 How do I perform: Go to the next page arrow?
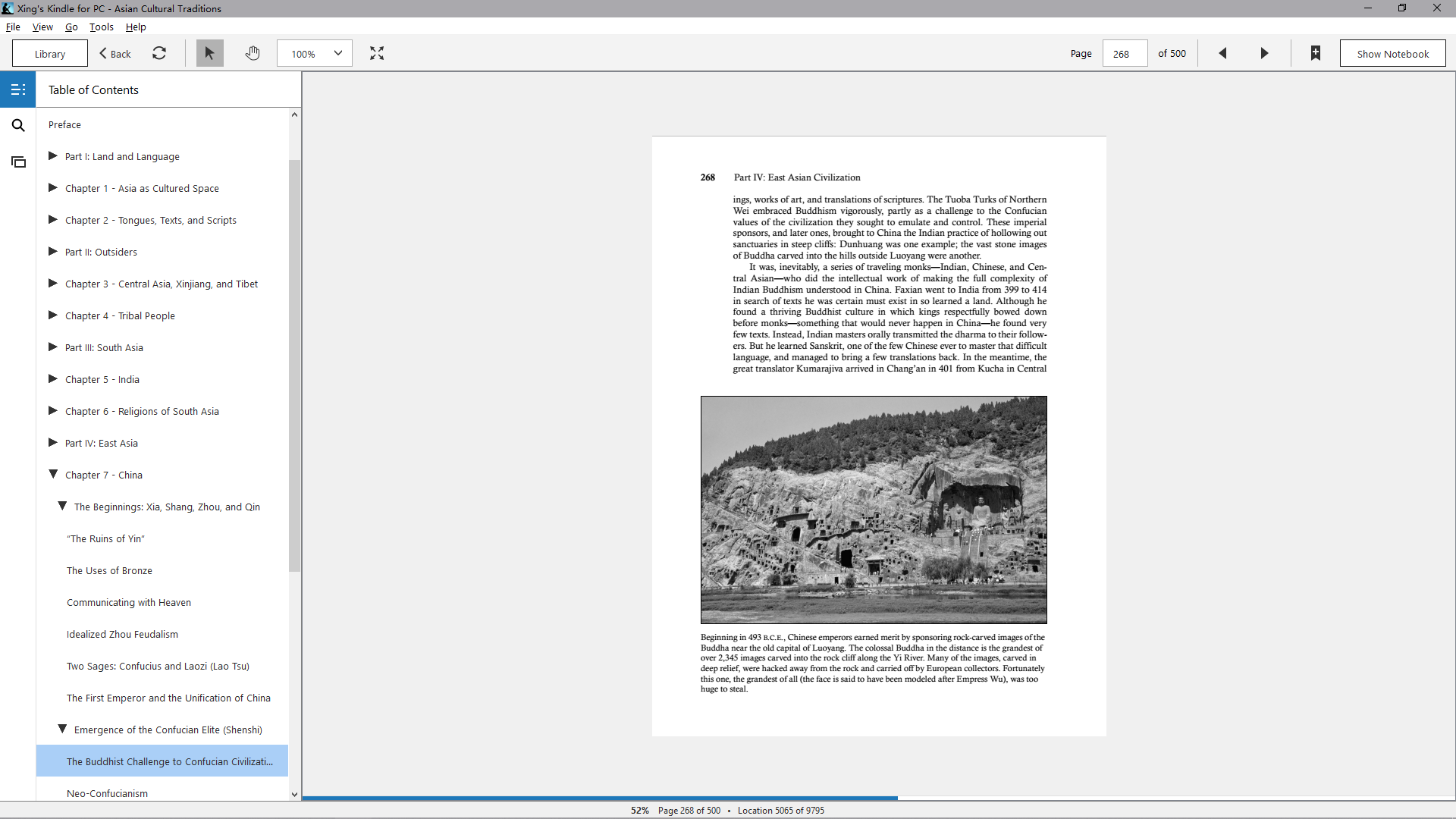(1264, 53)
